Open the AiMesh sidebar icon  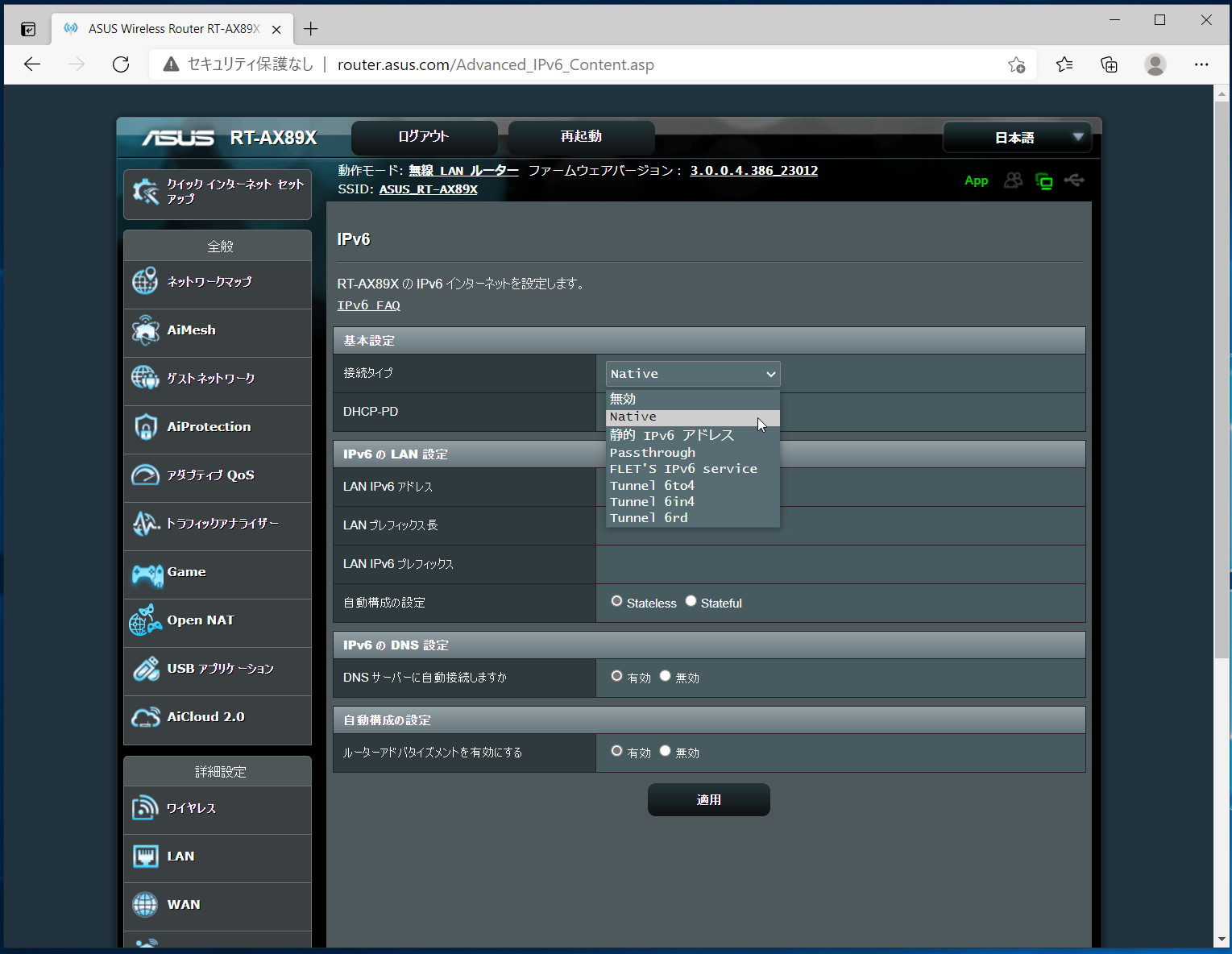click(145, 330)
